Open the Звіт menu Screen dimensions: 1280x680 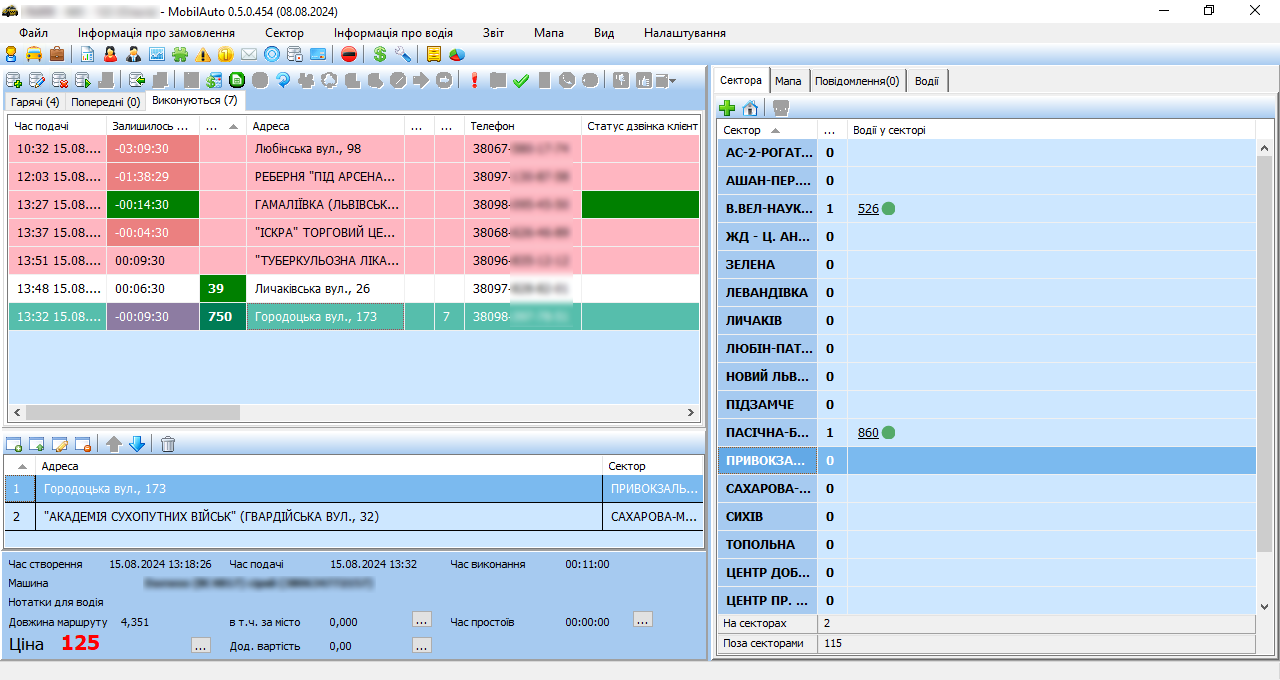[x=493, y=33]
